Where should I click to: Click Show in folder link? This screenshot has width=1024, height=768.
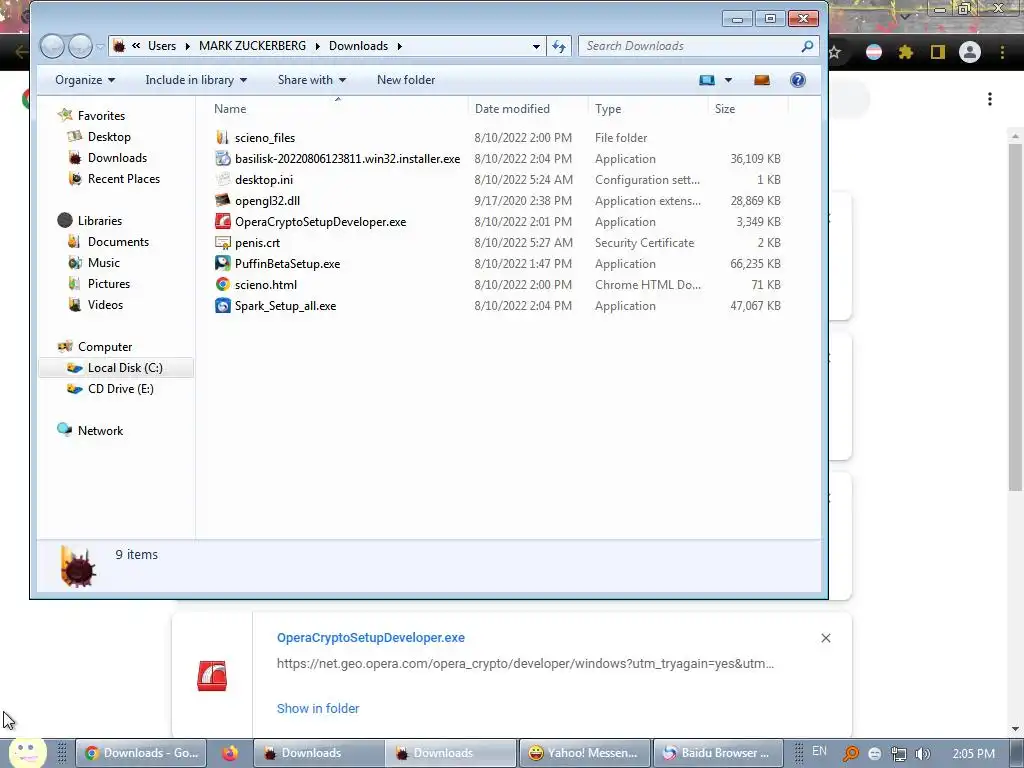(x=318, y=708)
